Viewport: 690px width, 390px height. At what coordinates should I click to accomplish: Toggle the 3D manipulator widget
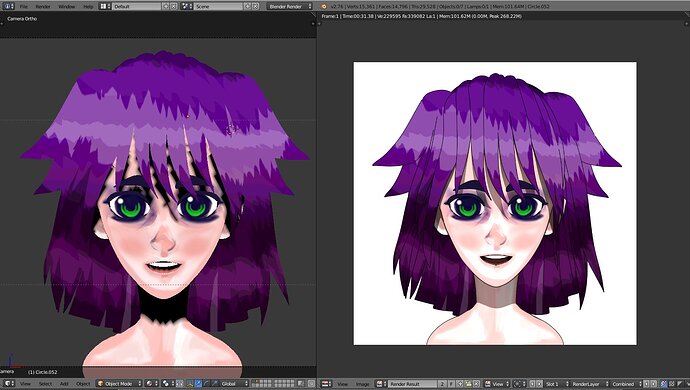(190, 384)
